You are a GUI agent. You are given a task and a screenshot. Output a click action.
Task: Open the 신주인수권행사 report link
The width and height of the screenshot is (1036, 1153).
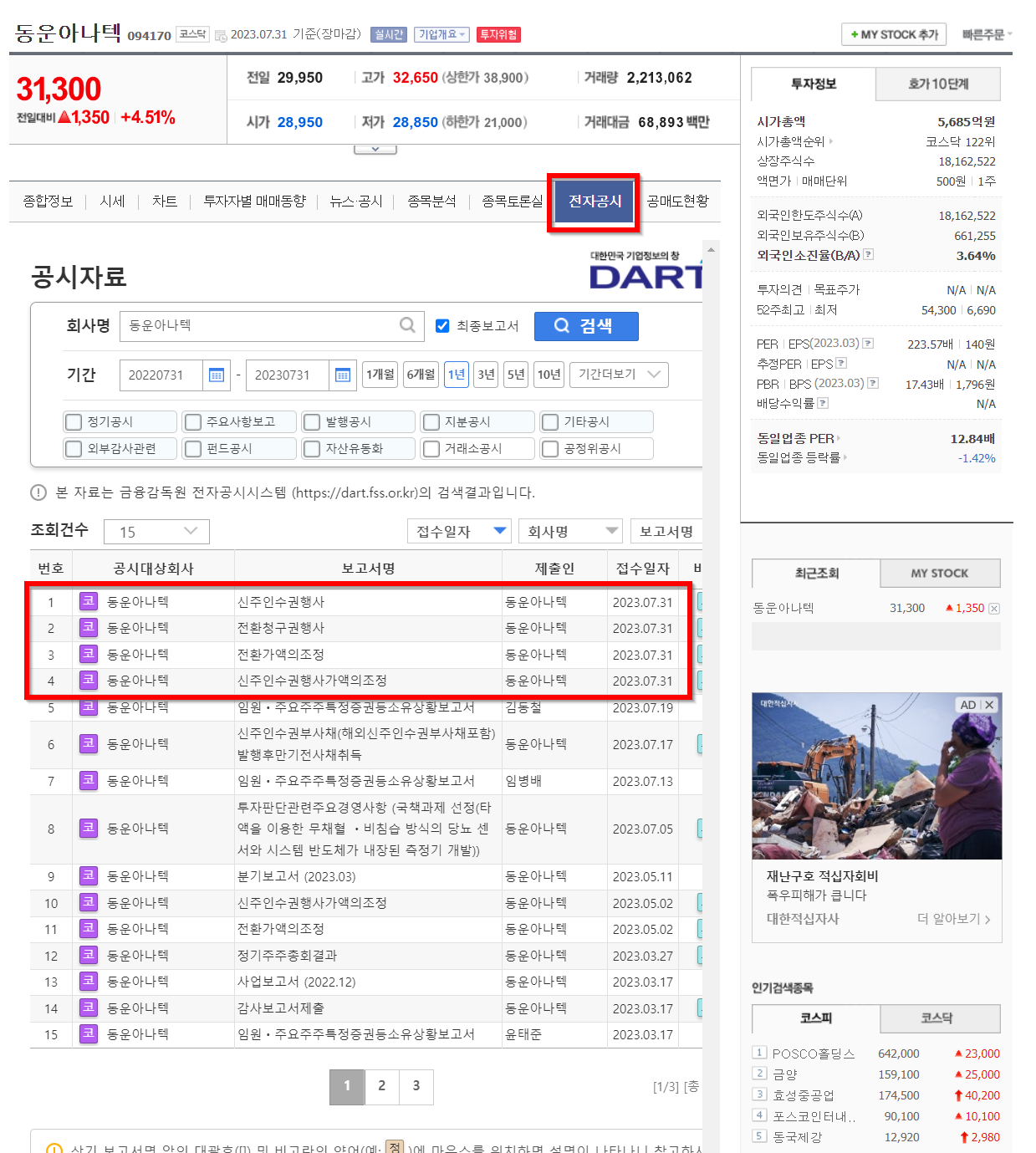pyautogui.click(x=281, y=602)
